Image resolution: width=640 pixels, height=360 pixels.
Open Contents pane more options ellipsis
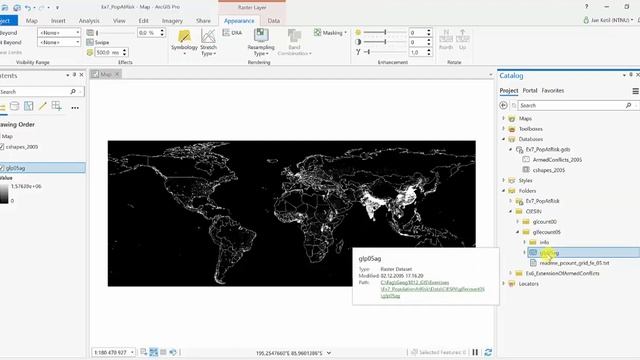tap(75, 108)
